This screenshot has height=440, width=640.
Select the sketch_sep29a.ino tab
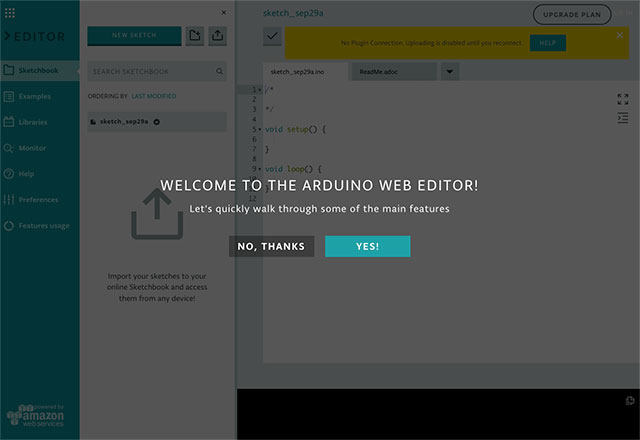coord(305,72)
